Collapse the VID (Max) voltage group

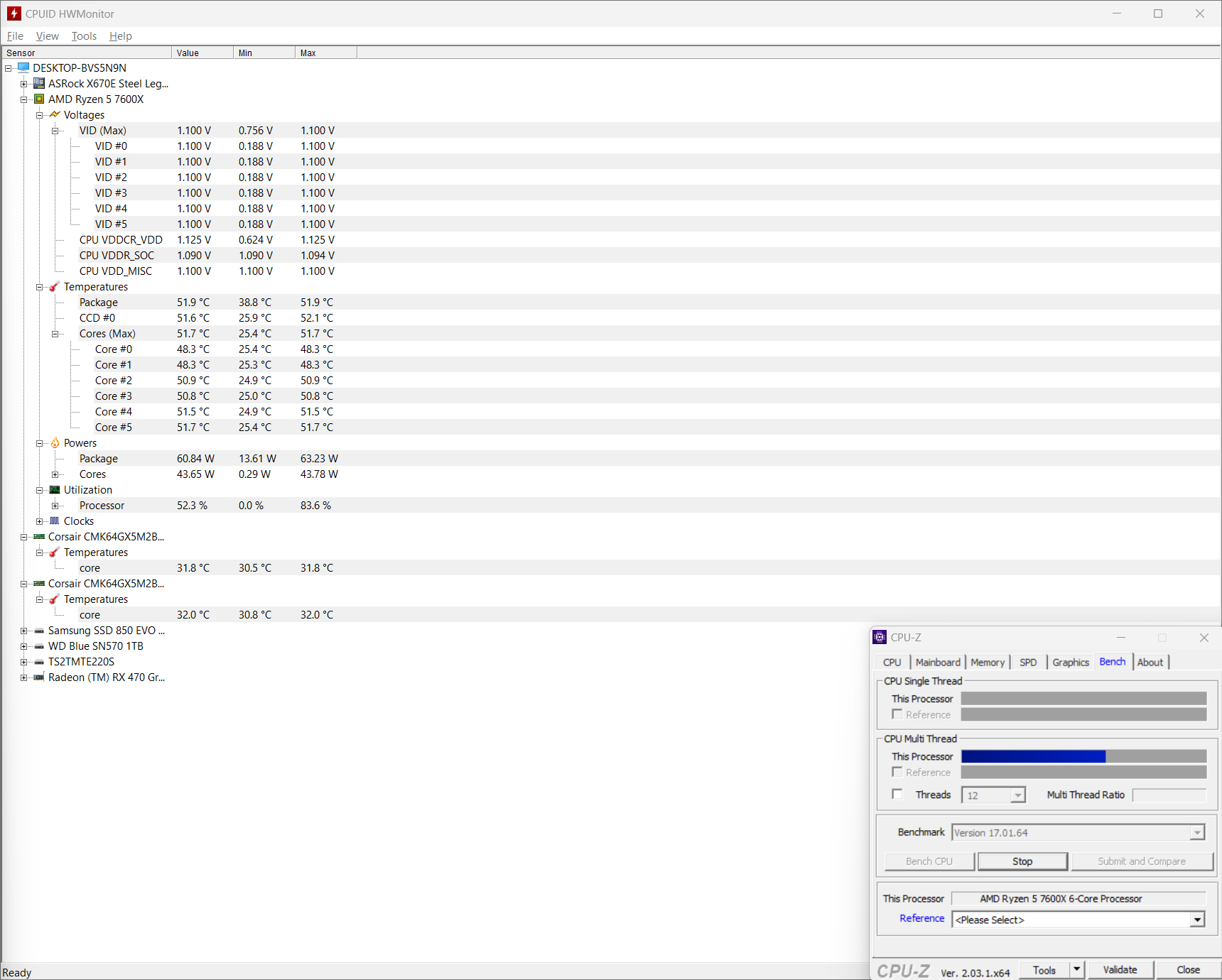tap(55, 131)
